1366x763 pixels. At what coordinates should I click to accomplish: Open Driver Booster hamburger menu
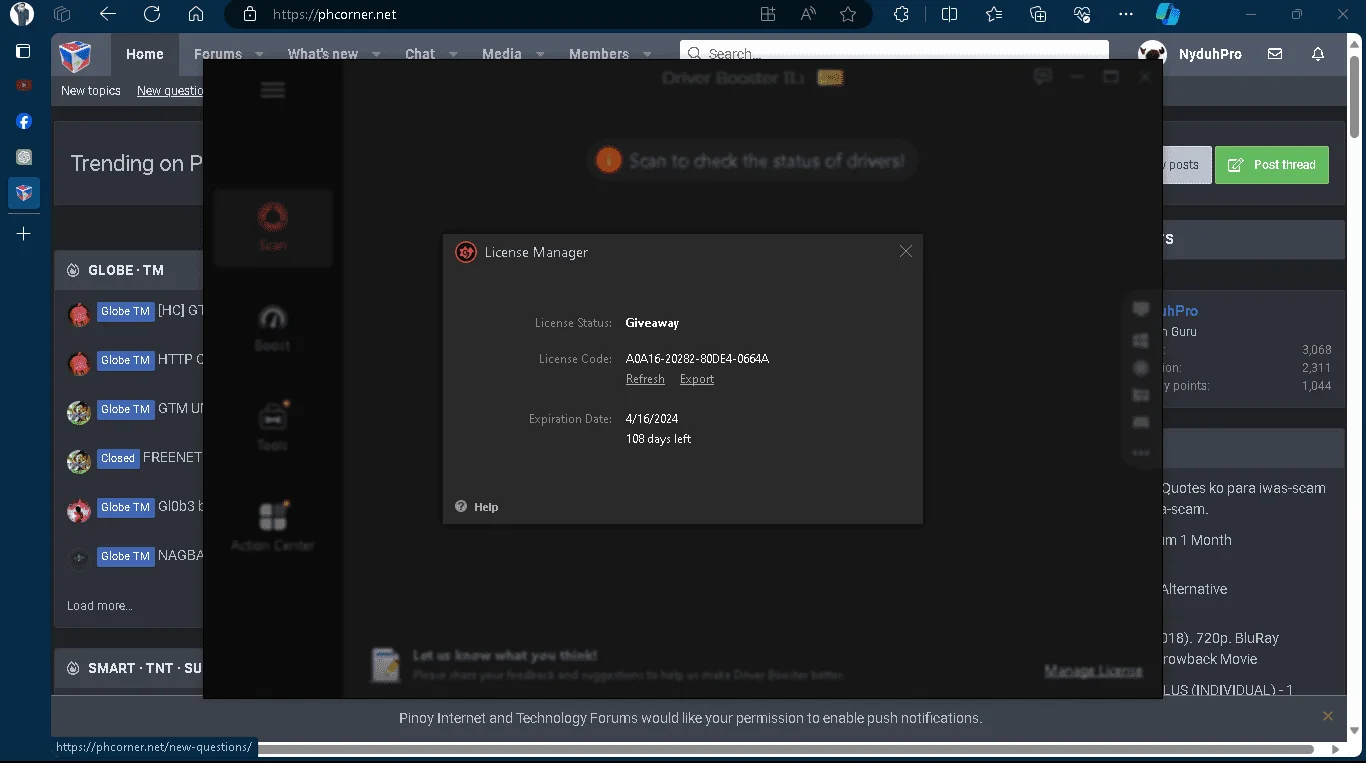[x=273, y=90]
